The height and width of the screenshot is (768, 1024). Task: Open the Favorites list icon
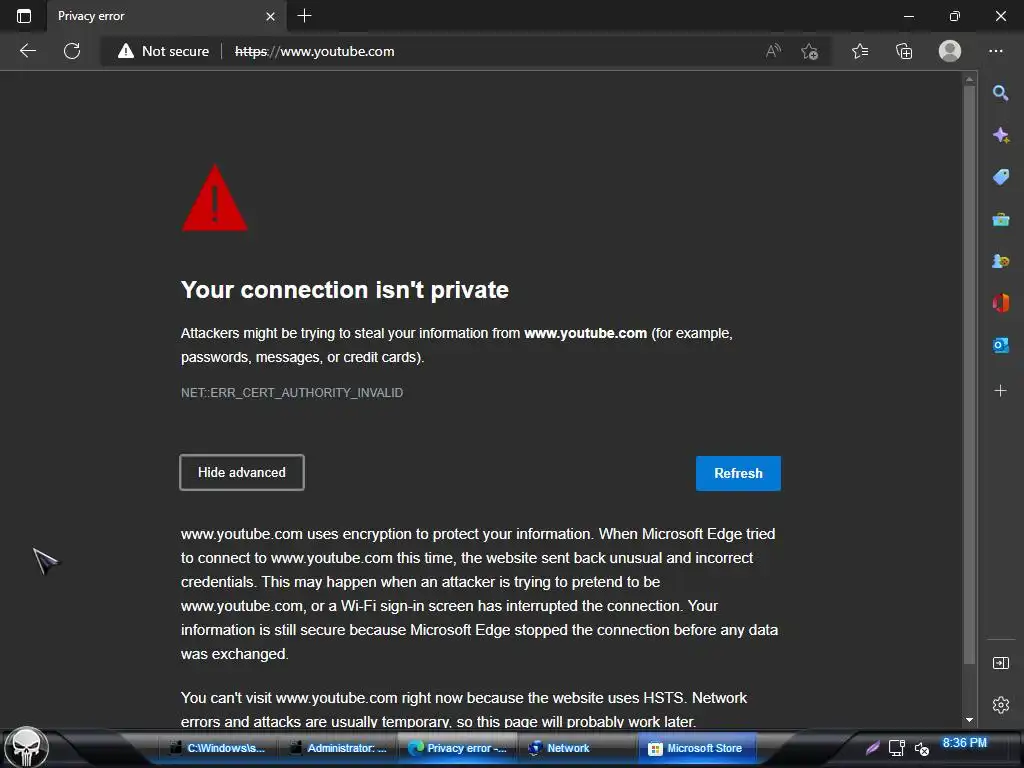click(x=860, y=51)
